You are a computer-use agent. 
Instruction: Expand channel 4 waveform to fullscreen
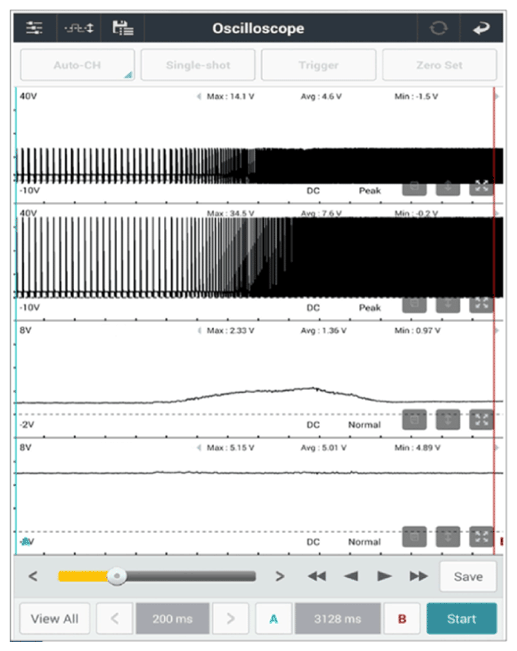[481, 537]
